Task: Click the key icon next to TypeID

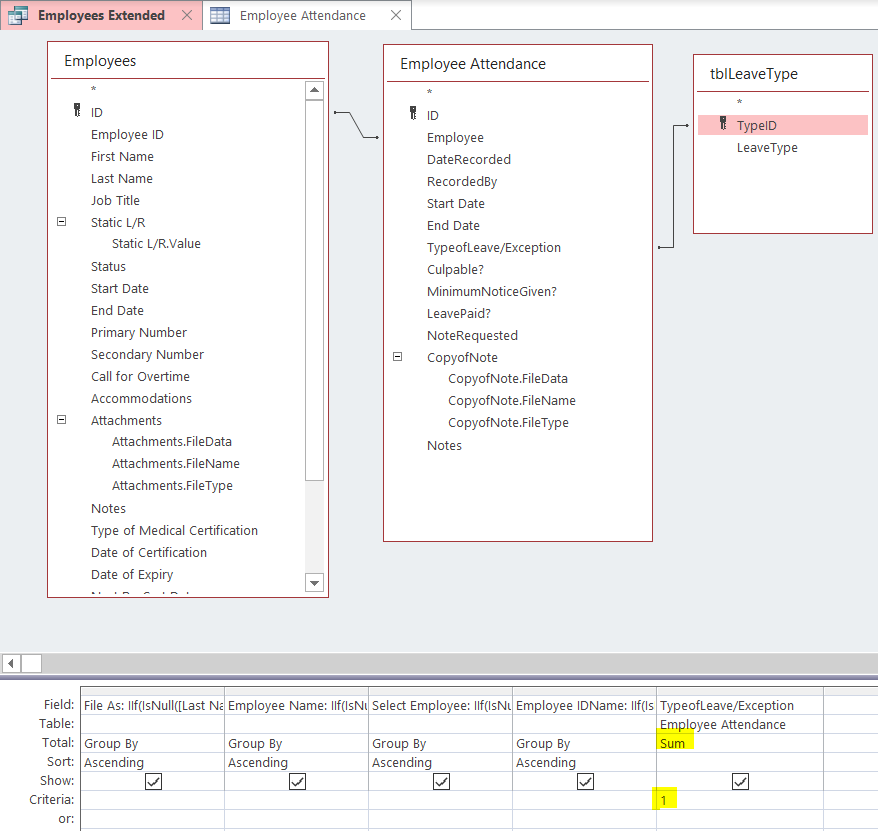Action: (x=723, y=124)
